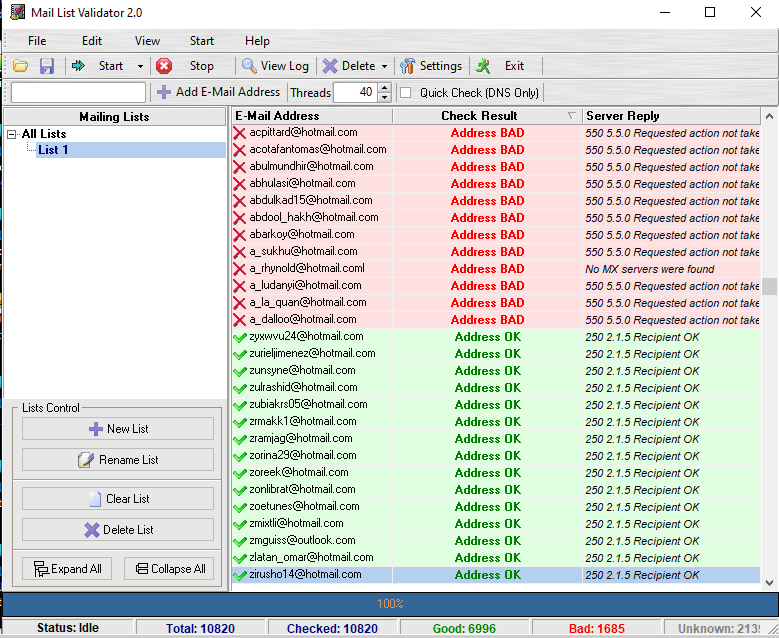Viewport: 779px width, 638px height.
Task: Click the Collapse All button
Action: point(169,568)
